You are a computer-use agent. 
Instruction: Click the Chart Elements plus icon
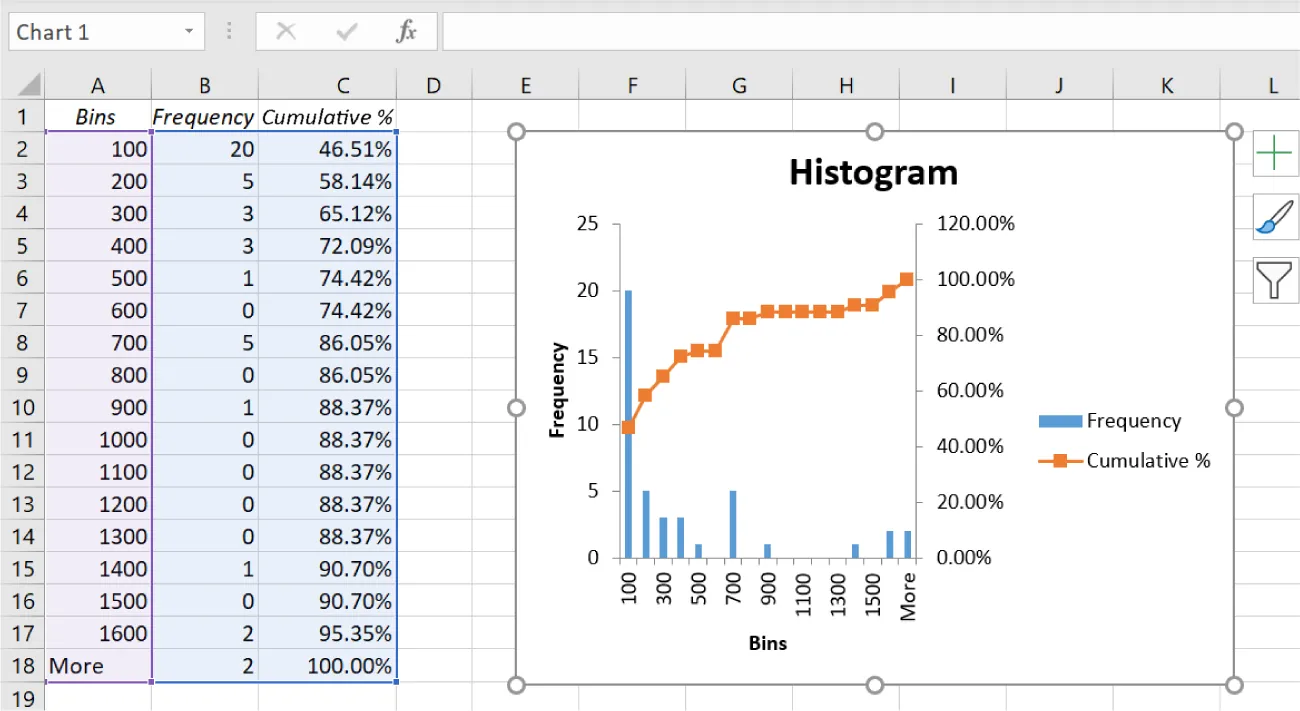[x=1274, y=152]
